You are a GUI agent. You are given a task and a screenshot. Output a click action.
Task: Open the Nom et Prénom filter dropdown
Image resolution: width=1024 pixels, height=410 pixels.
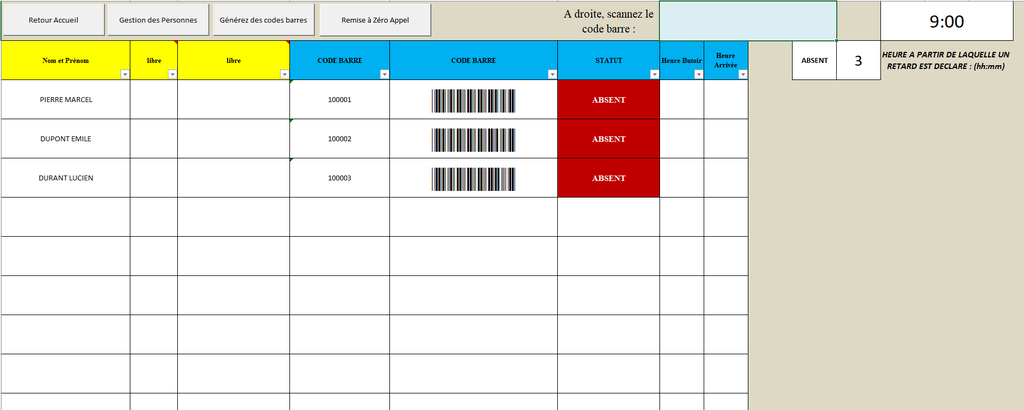(125, 74)
